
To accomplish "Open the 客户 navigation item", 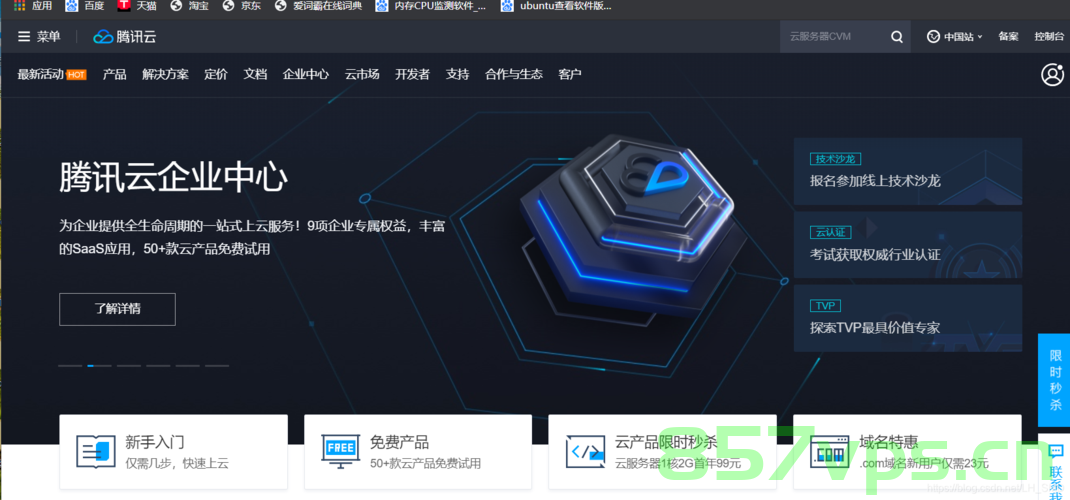I will click(570, 74).
